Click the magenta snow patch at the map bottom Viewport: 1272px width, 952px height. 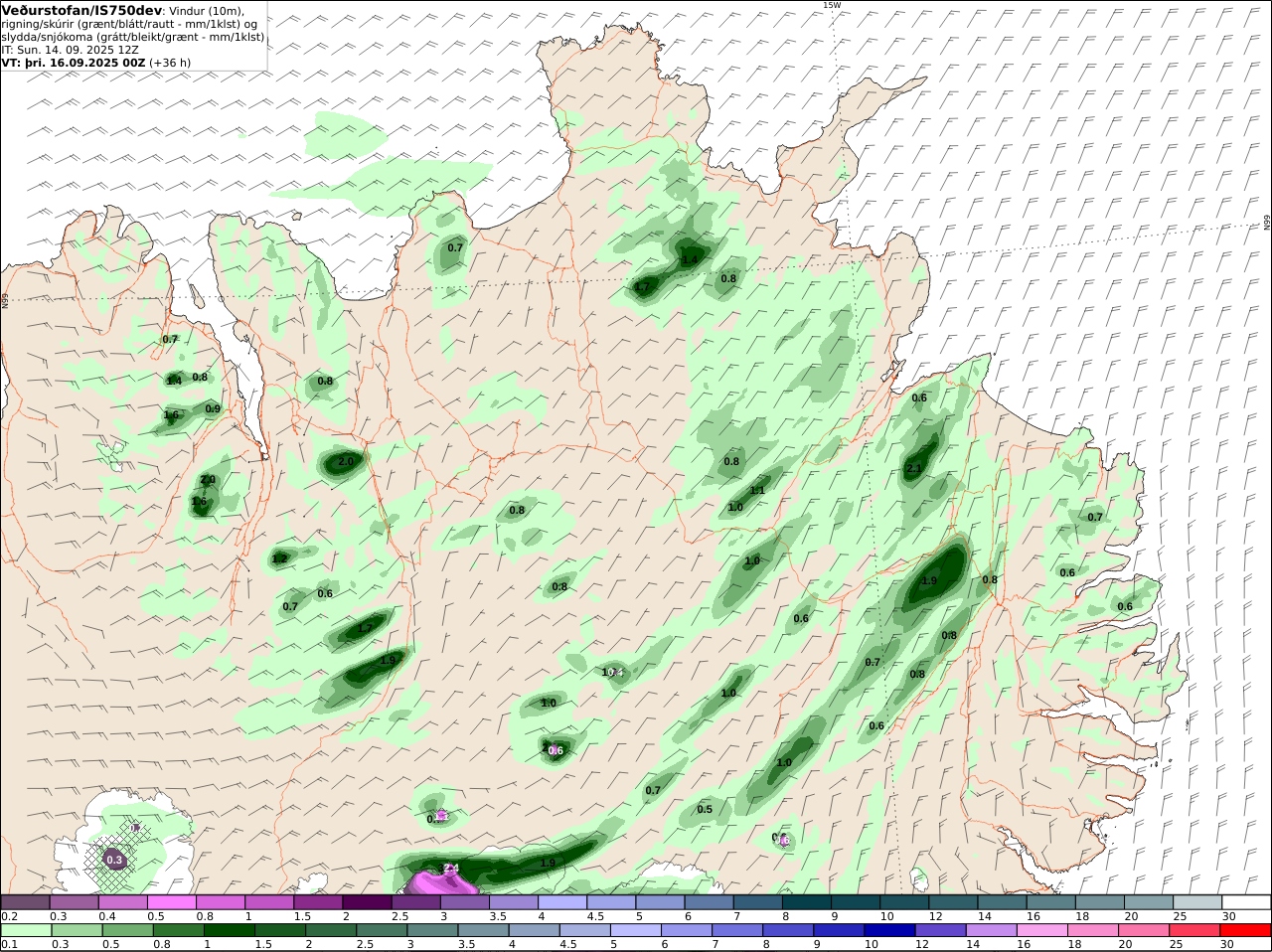pos(440,881)
